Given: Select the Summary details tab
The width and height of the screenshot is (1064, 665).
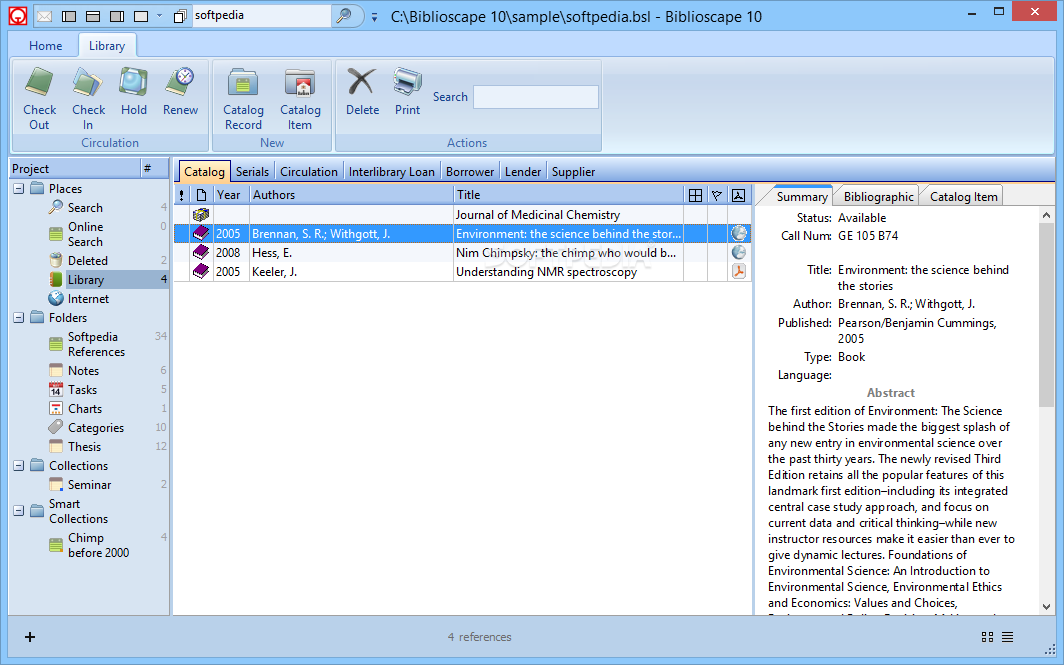Looking at the screenshot, I should [x=801, y=197].
